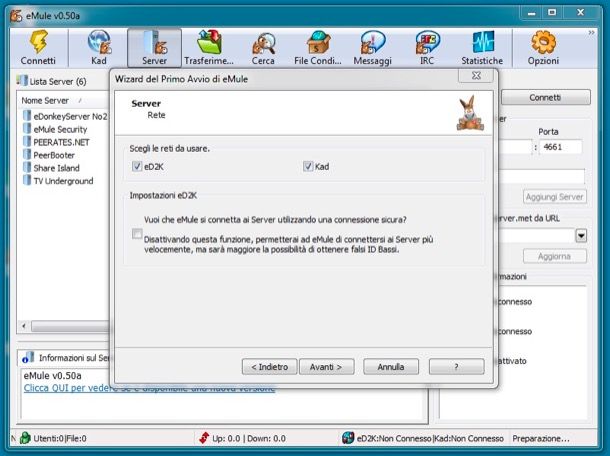This screenshot has width=610, height=456.
Task: Click the users status bar icon
Action: pos(25,438)
